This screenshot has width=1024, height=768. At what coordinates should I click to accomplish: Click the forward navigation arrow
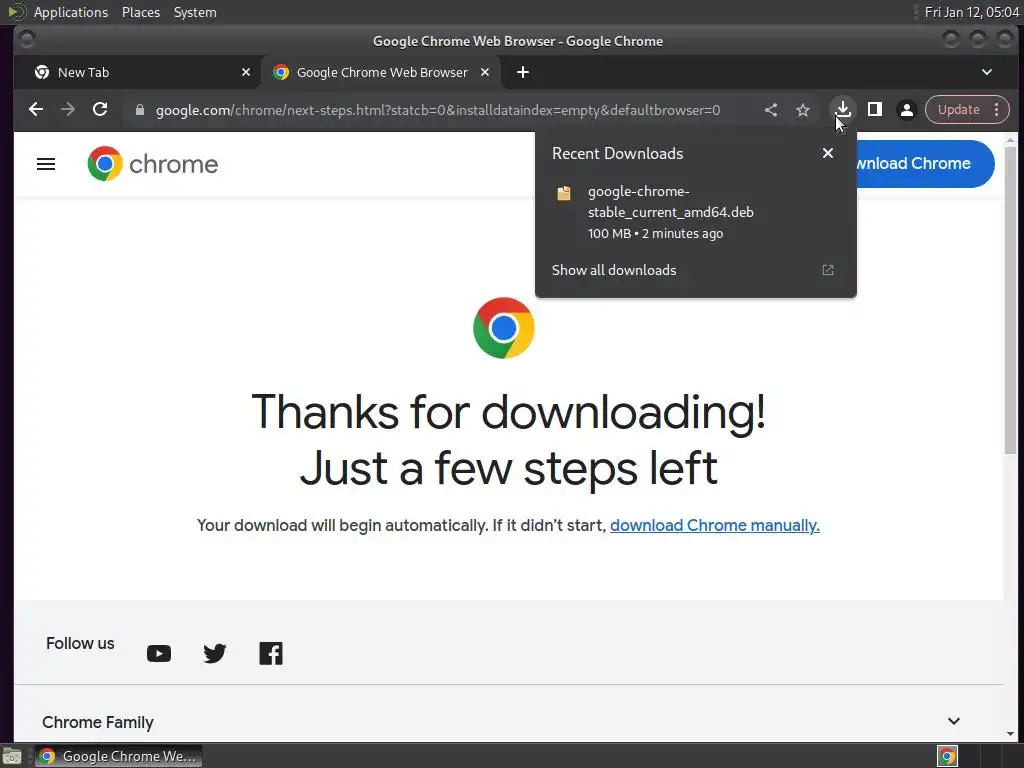68,110
